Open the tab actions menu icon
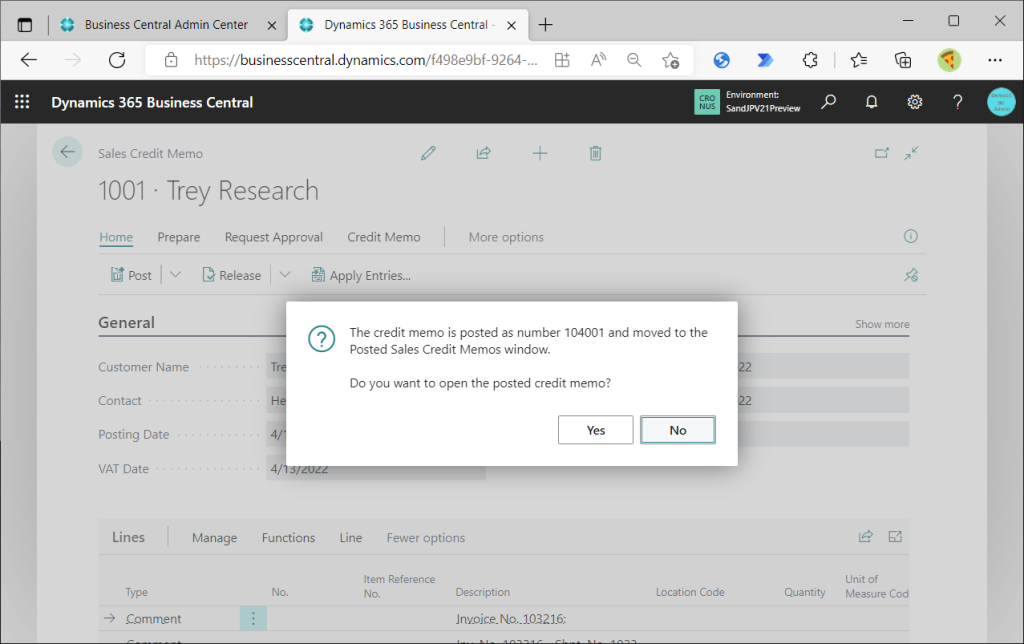Viewport: 1024px width, 644px height. [25, 25]
